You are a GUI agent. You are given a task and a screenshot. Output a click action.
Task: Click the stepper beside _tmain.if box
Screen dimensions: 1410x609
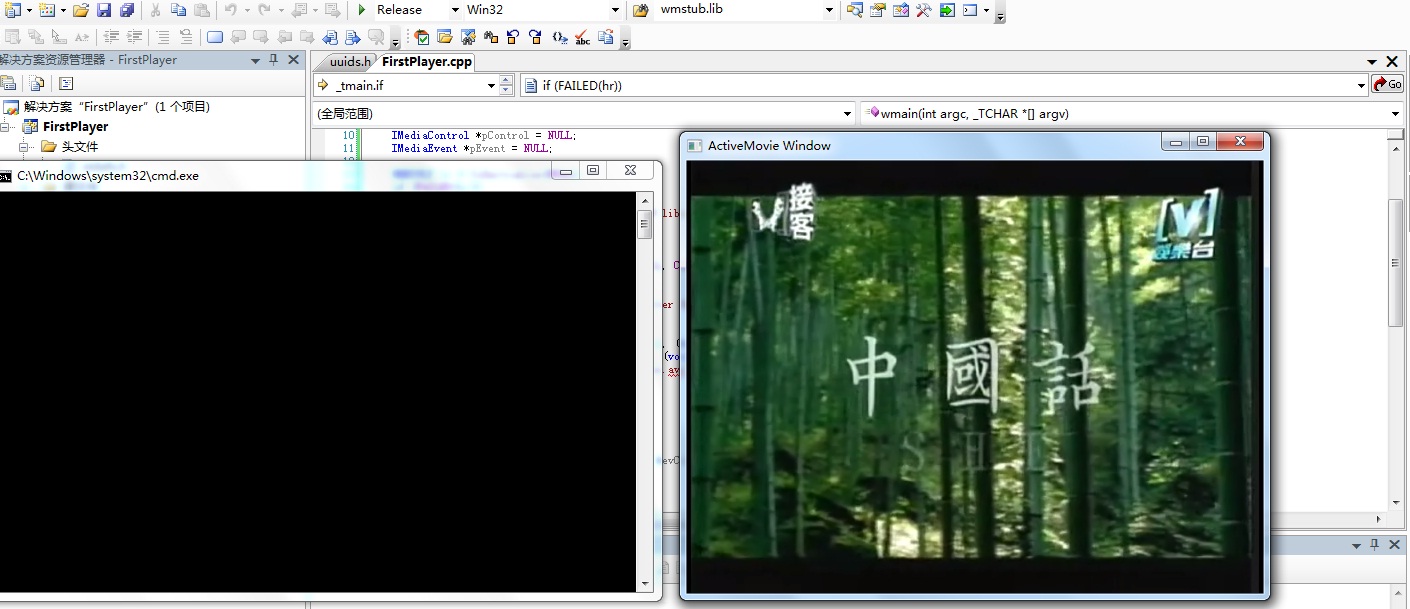pos(506,85)
